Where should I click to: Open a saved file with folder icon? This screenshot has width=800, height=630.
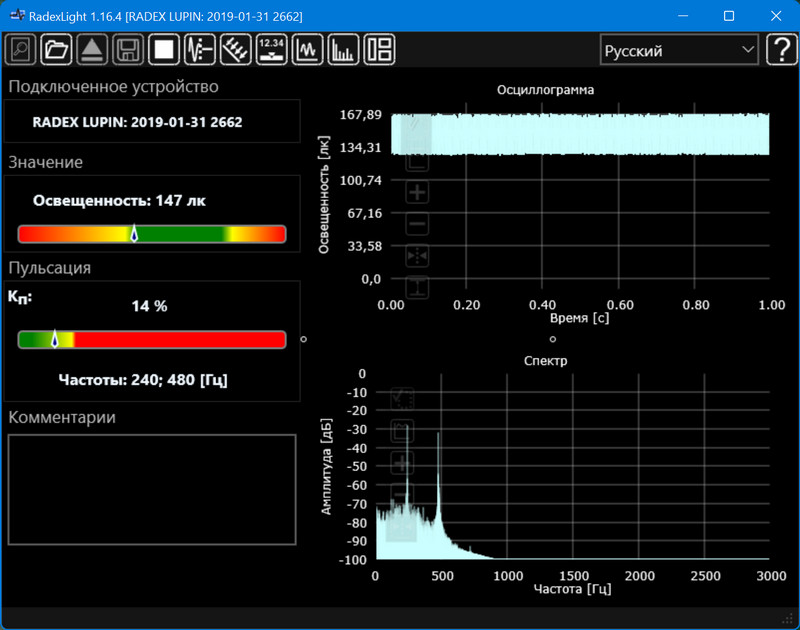click(56, 49)
